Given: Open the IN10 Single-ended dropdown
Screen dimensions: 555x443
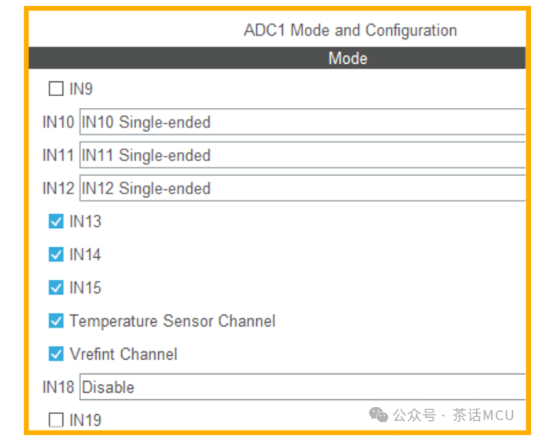Looking at the screenshot, I should click(x=303, y=122).
